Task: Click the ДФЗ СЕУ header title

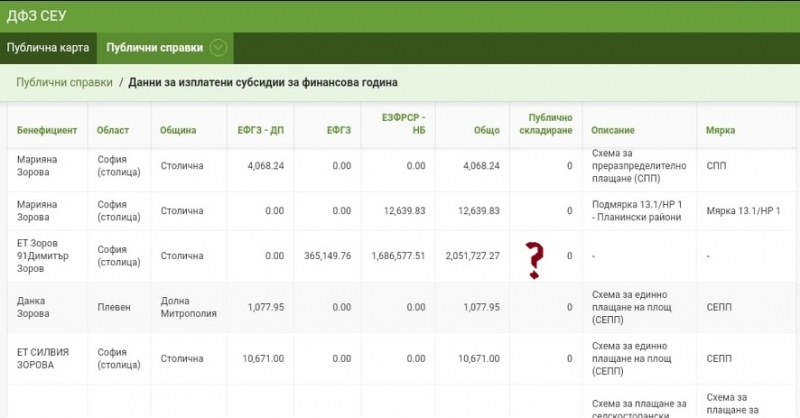Action: (x=37, y=15)
